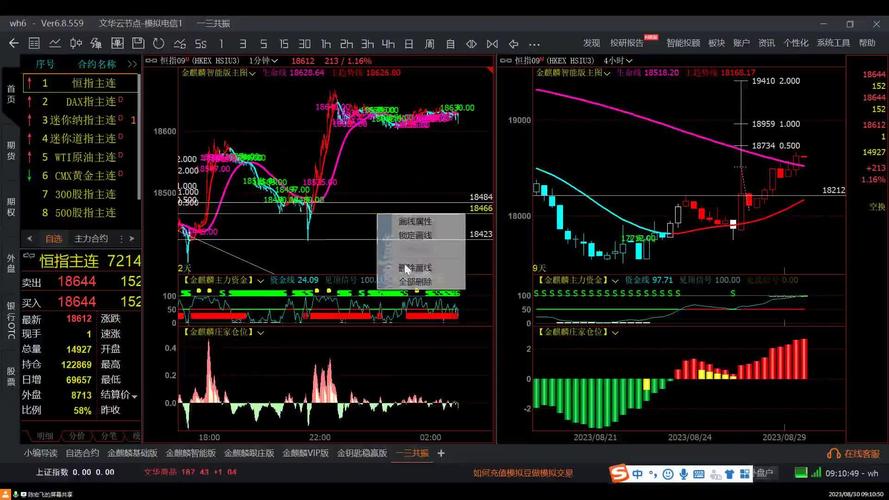889x500 pixels.
Task: Click the Sogou input method S icon
Action: pos(619,473)
